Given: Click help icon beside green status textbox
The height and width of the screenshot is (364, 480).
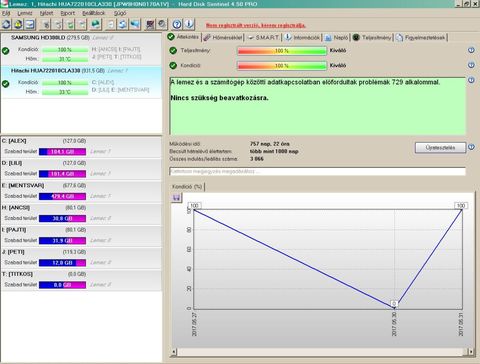Looking at the screenshot, I should [471, 80].
